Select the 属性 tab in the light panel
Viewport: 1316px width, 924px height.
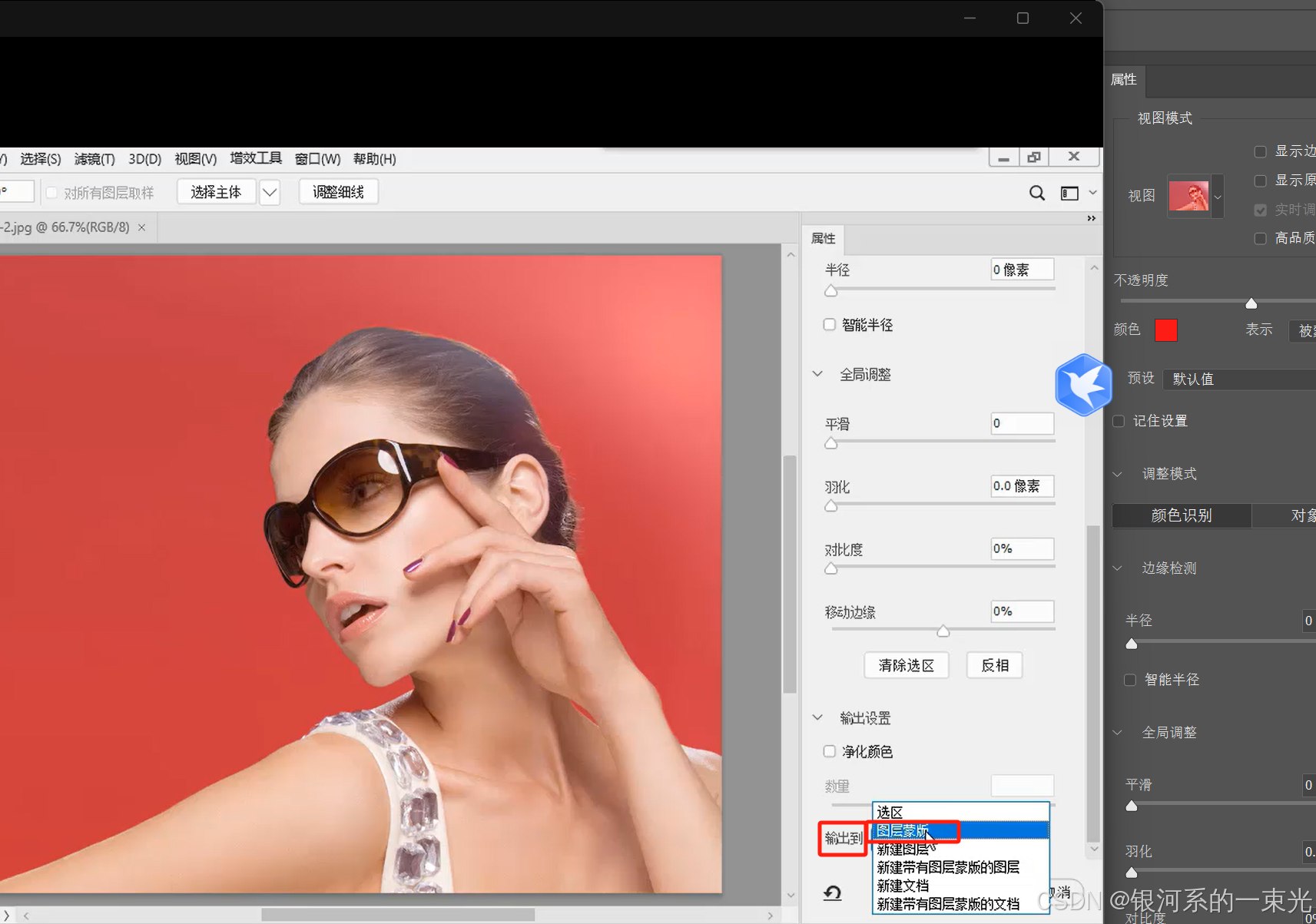tap(824, 239)
